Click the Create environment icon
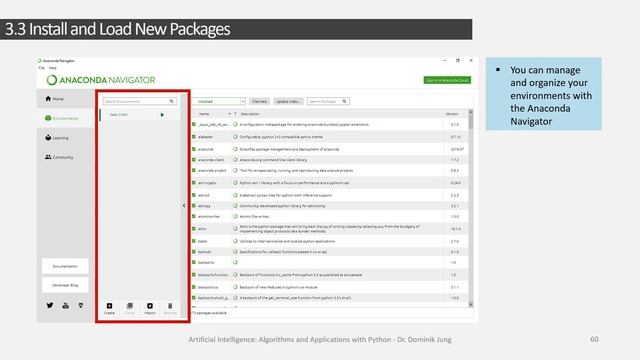 109,306
